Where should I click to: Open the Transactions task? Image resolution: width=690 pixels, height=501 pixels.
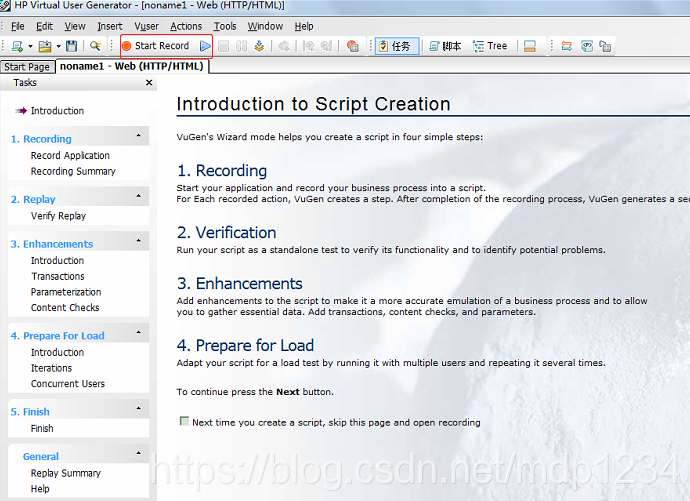[x=58, y=276]
